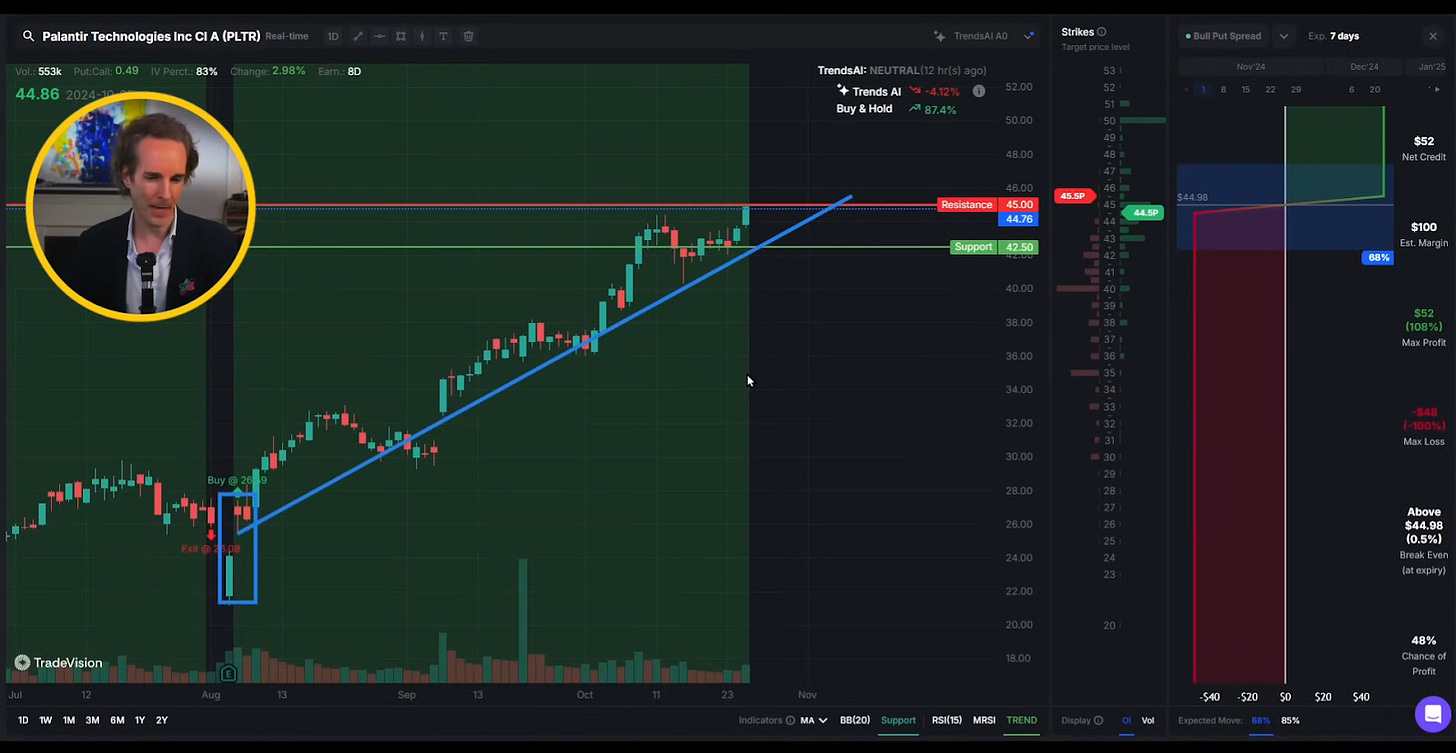Click the ticker search magnifier icon

tap(28, 36)
